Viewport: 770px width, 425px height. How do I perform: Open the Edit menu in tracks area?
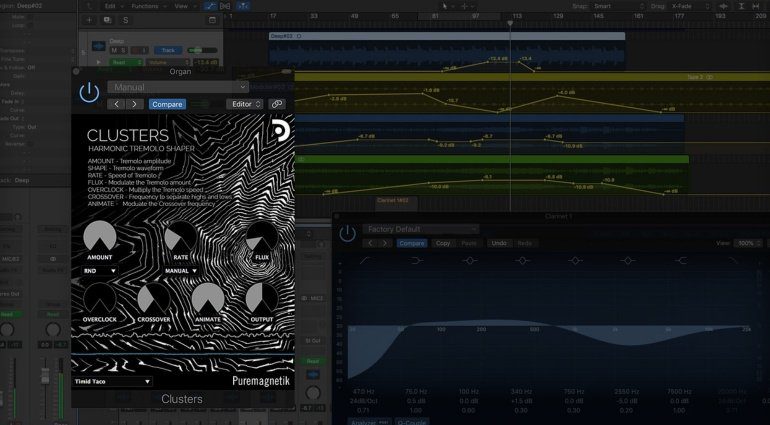113,6
